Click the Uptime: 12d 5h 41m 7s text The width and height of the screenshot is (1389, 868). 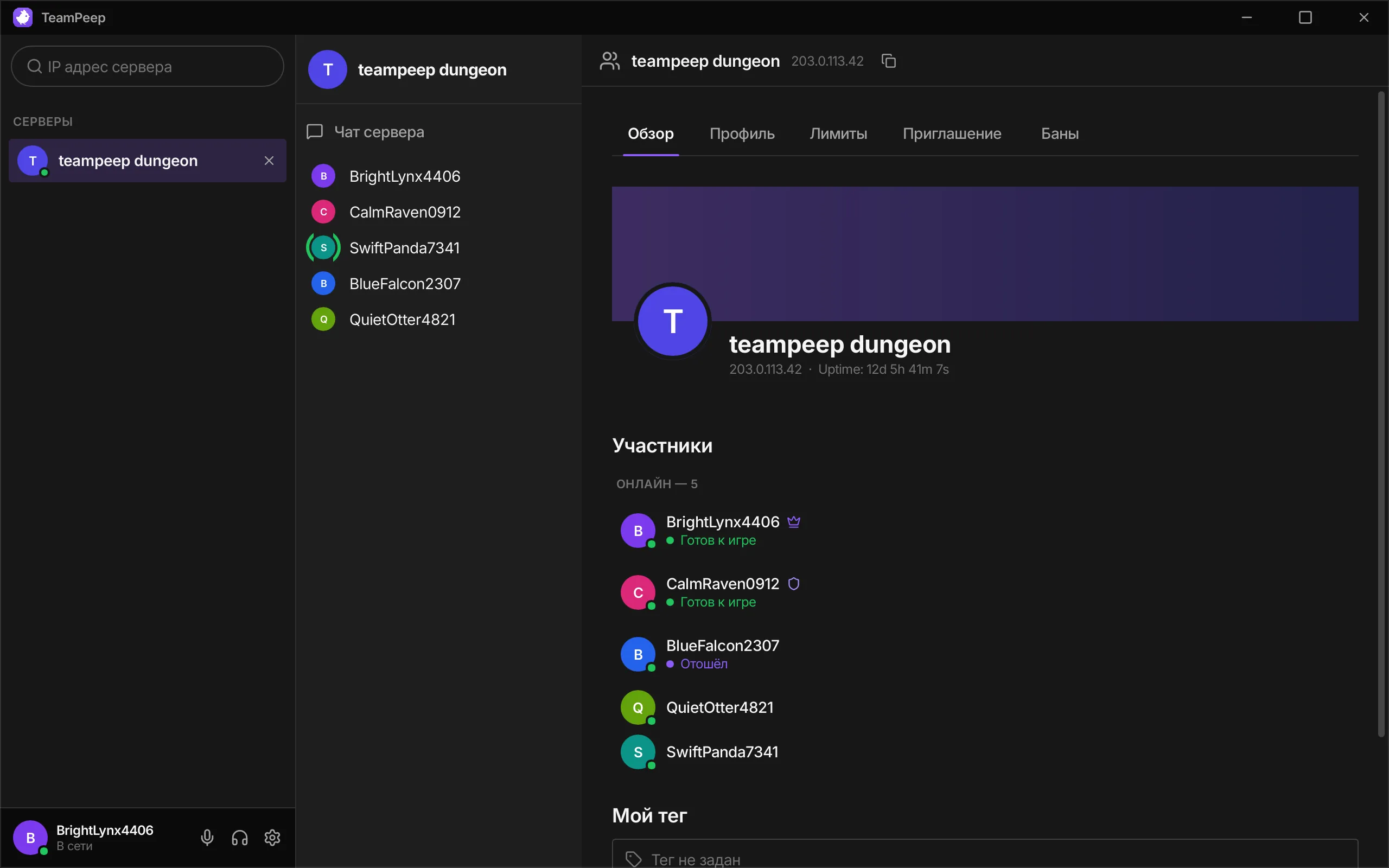(x=883, y=369)
